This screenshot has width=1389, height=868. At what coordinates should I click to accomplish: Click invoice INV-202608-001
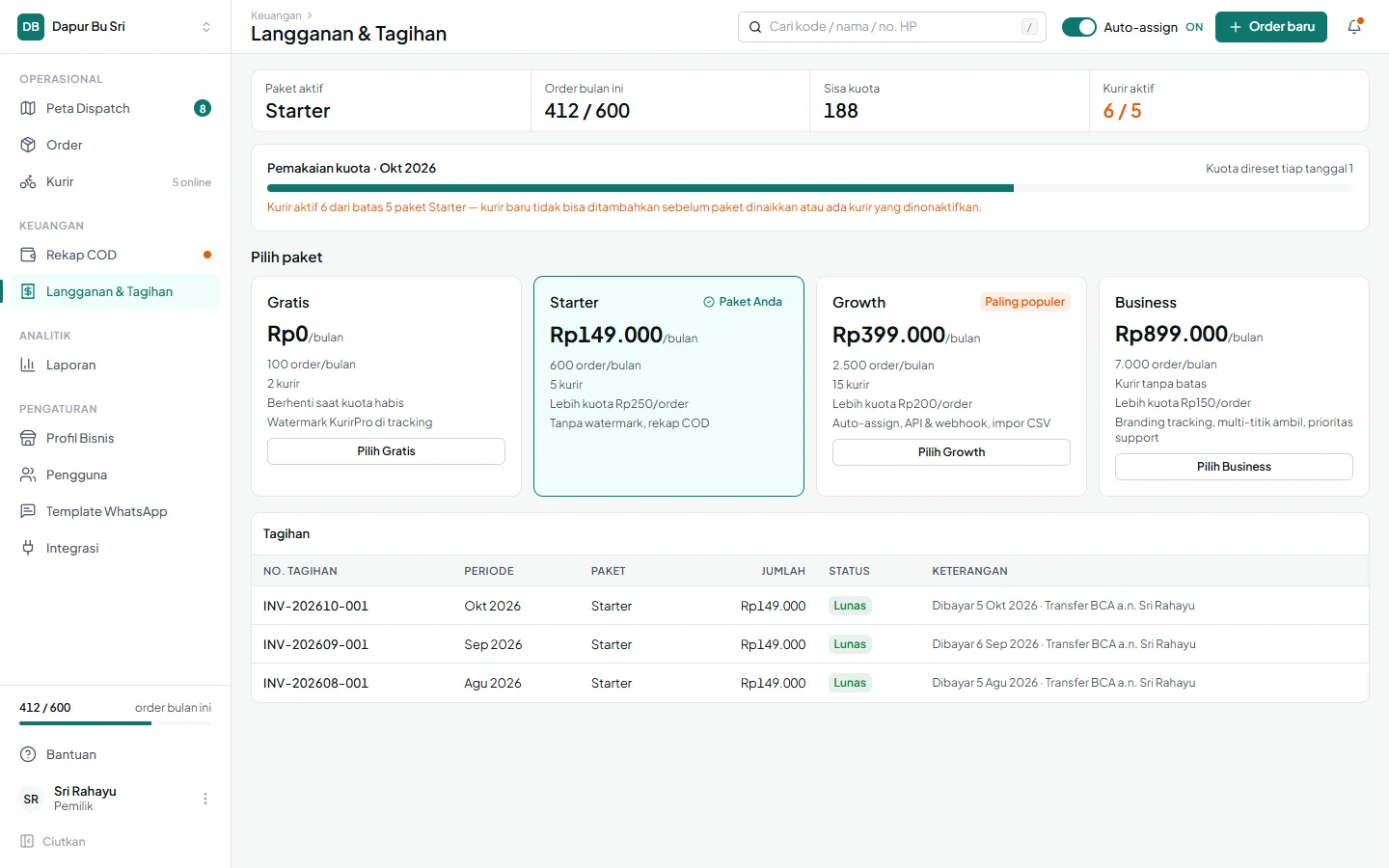[x=315, y=683]
